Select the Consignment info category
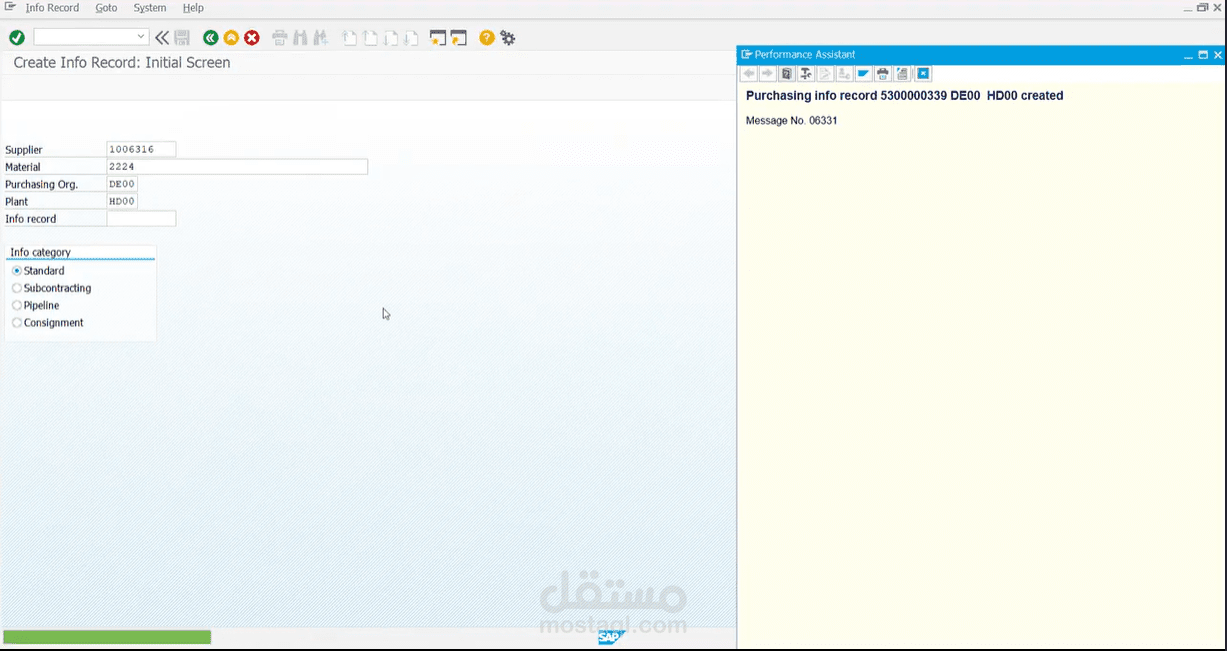Viewport: 1227px width, 651px height. [x=47, y=323]
